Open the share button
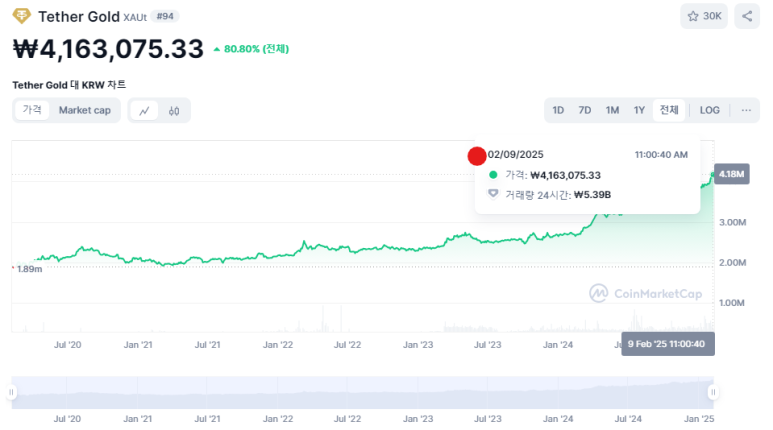Image resolution: width=773 pixels, height=430 pixels. (747, 16)
